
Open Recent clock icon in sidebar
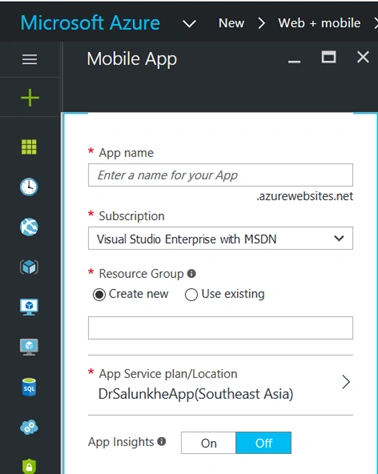tap(29, 187)
